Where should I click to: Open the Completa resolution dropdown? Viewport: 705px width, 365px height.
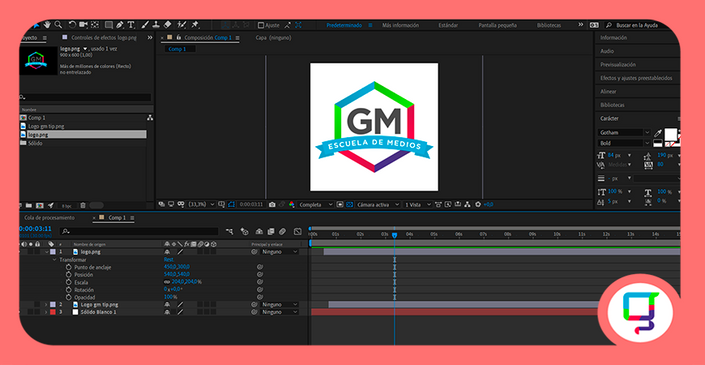coord(315,205)
